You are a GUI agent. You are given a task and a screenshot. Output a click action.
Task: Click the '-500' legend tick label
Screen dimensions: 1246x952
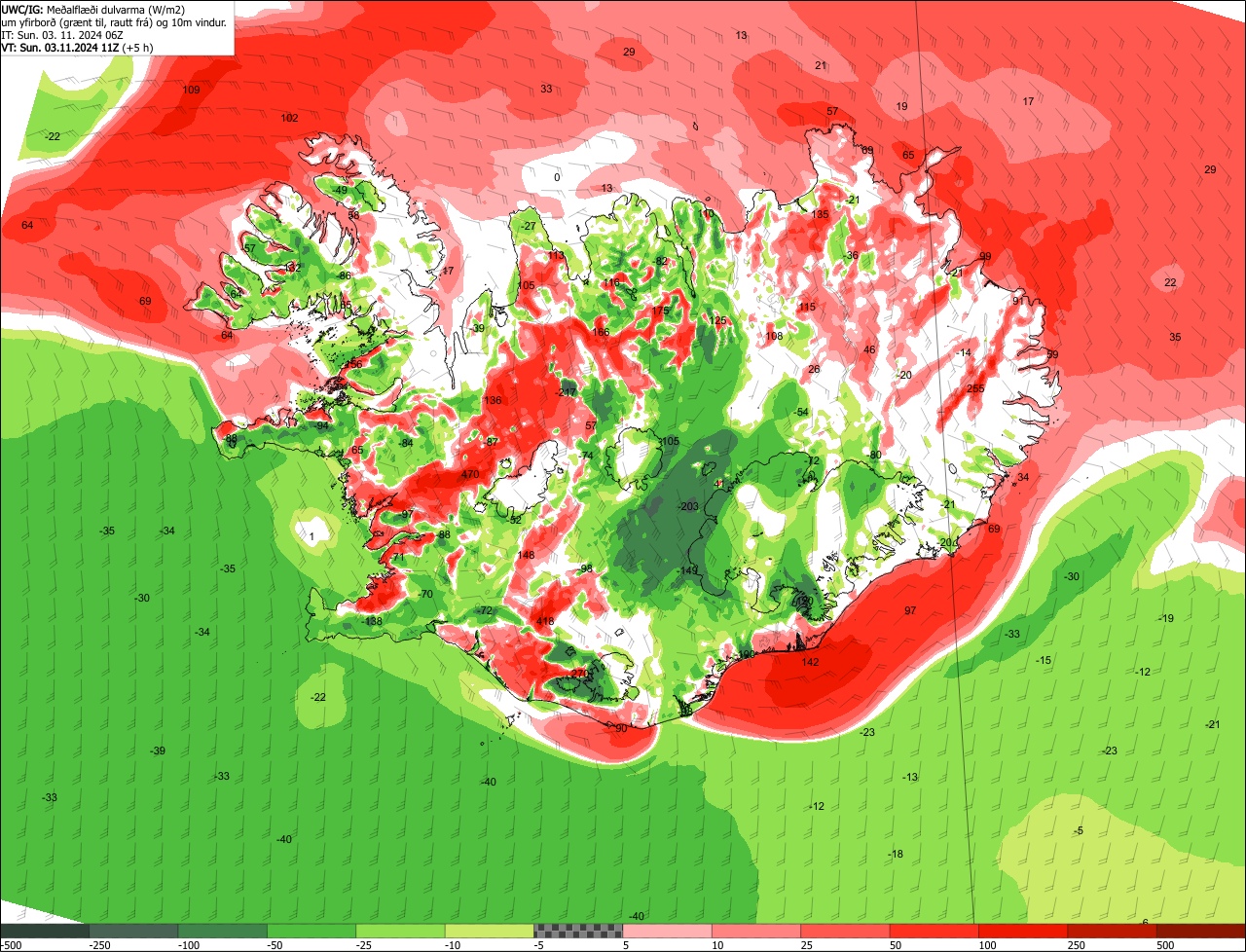click(x=11, y=945)
